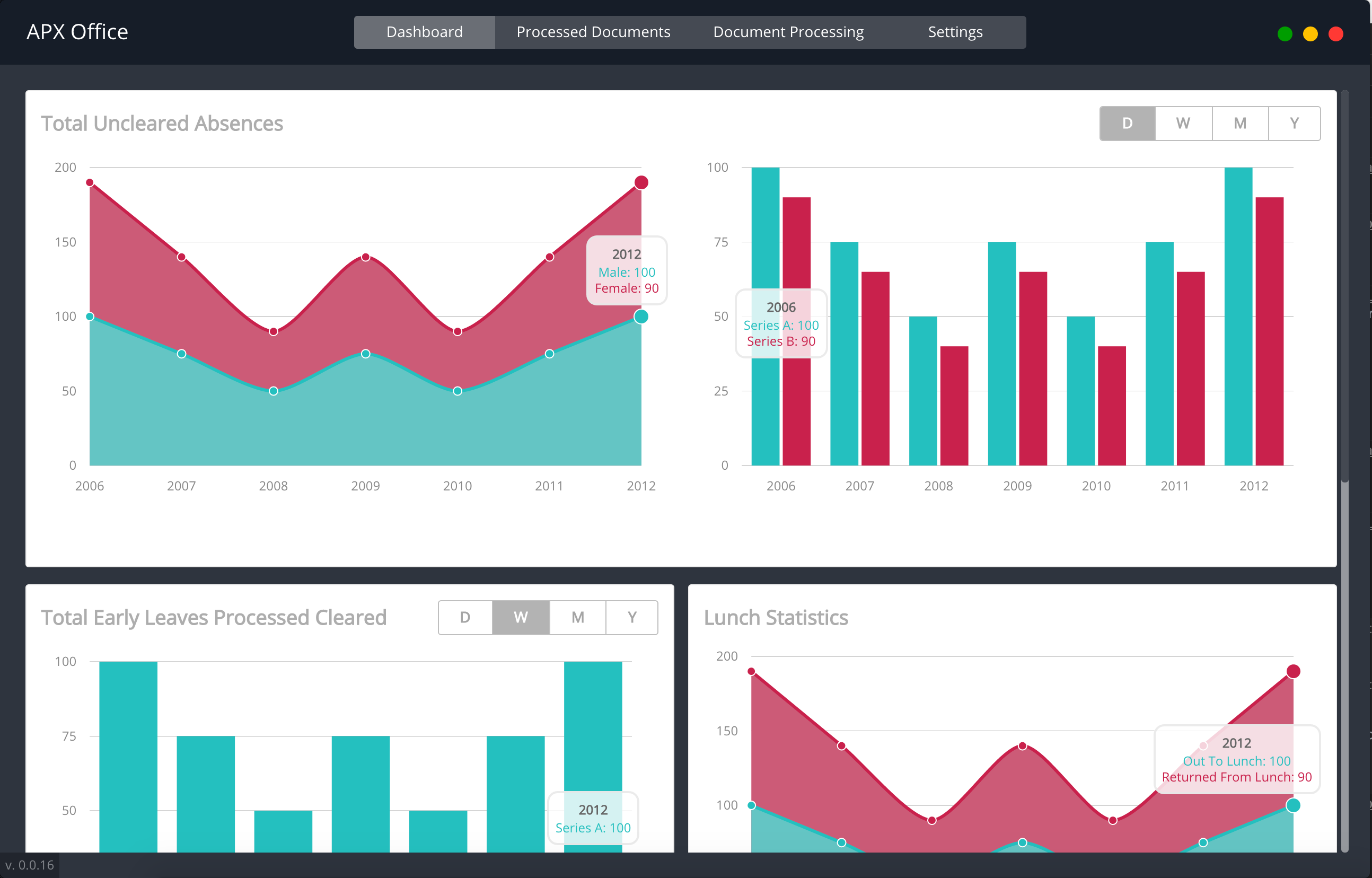Click the 'Out To Lunch: 100' tooltip text
The height and width of the screenshot is (878, 1372).
coord(1236,762)
